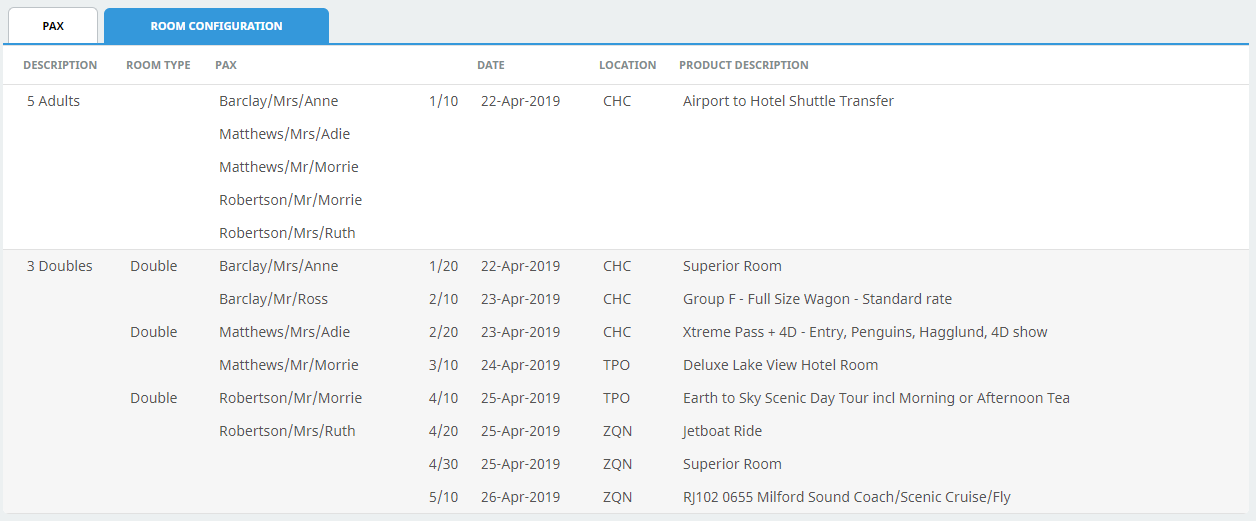The image size is (1256, 521).
Task: Click the Description column header
Action: 60,65
